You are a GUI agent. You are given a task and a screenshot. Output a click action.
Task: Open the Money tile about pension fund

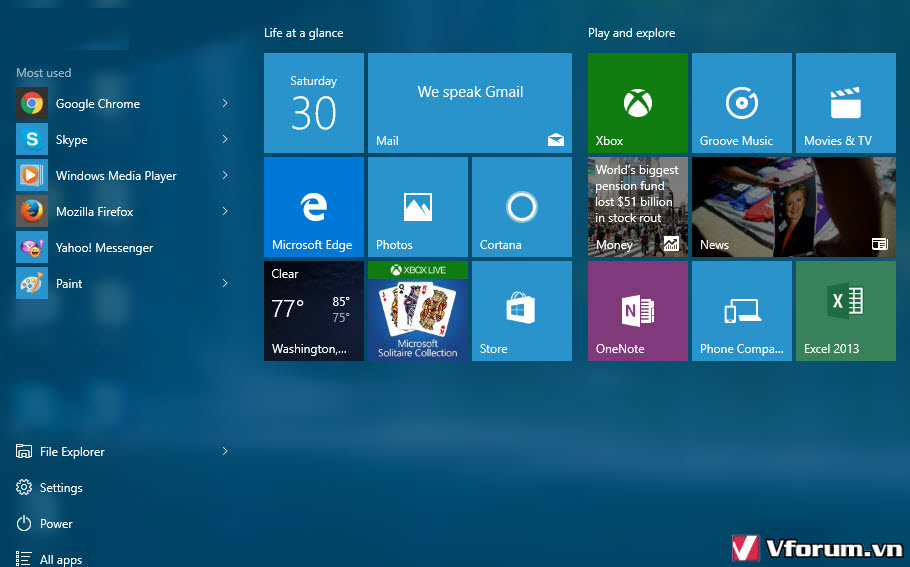tap(638, 207)
